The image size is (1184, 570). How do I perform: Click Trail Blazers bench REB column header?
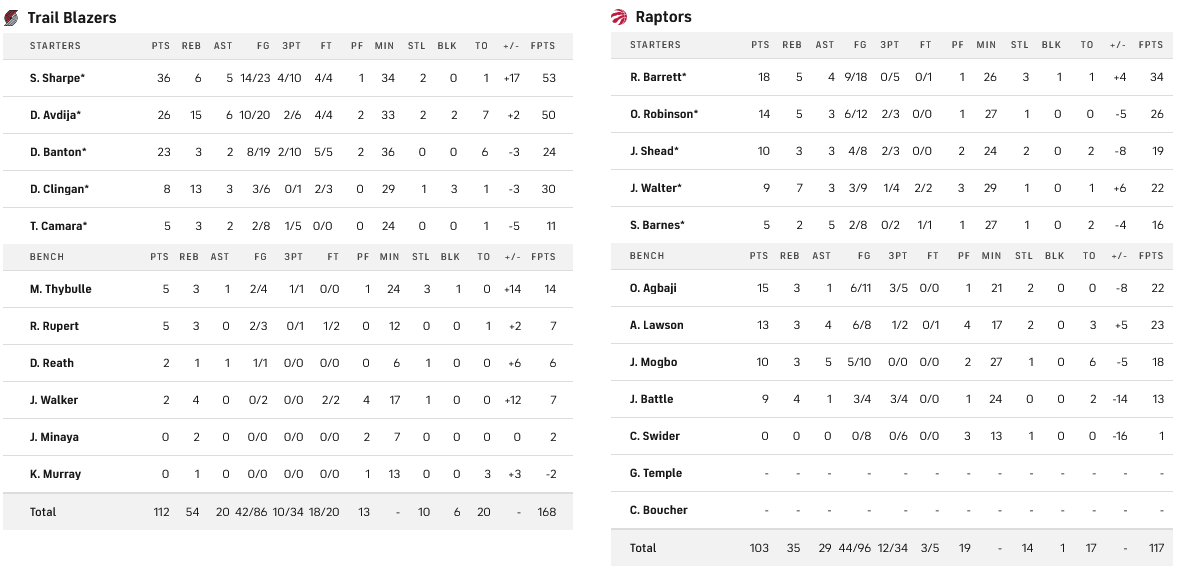[190, 257]
